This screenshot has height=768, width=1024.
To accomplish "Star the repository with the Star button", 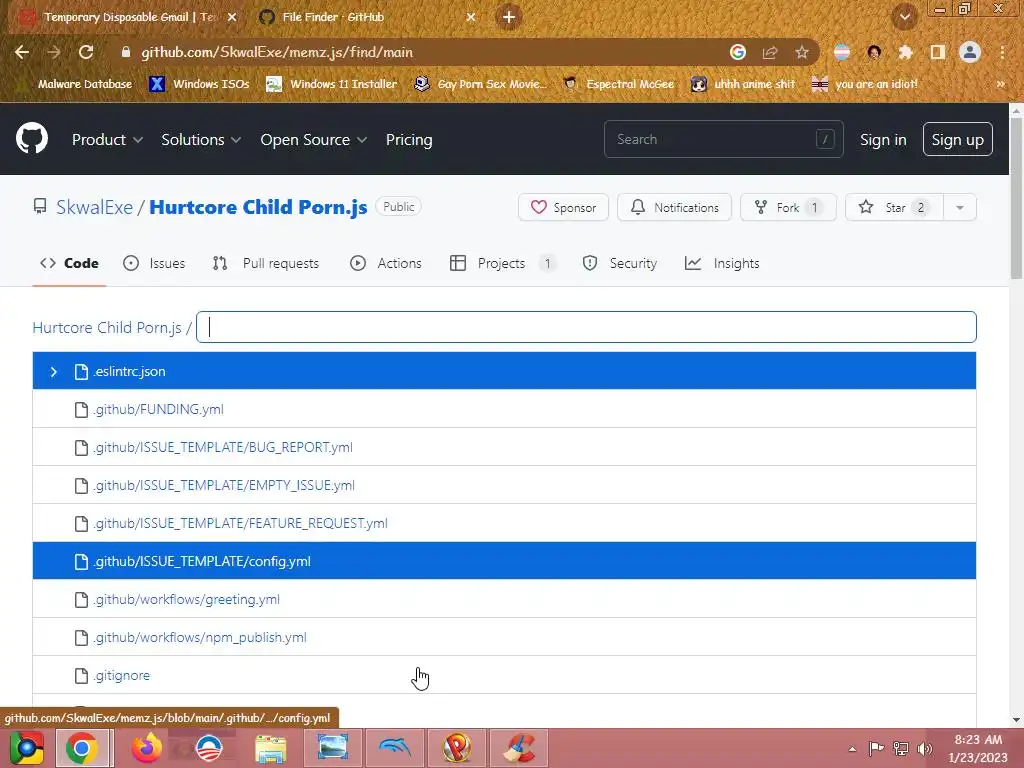I will (894, 208).
